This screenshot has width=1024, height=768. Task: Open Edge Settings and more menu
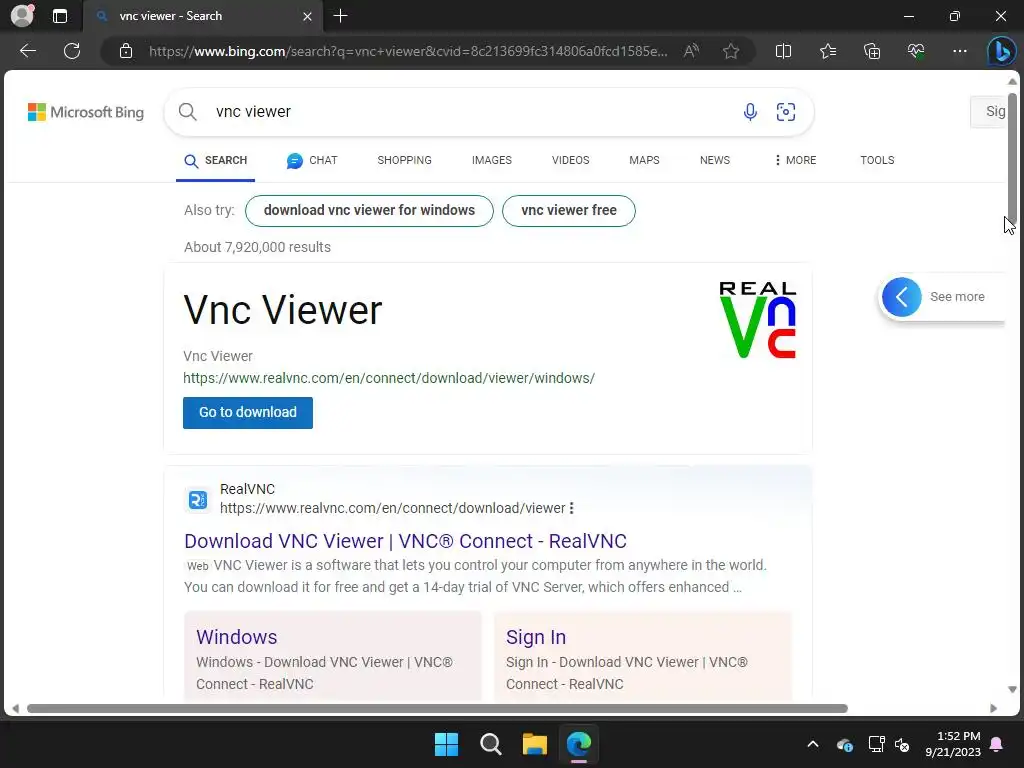pyautogui.click(x=959, y=51)
